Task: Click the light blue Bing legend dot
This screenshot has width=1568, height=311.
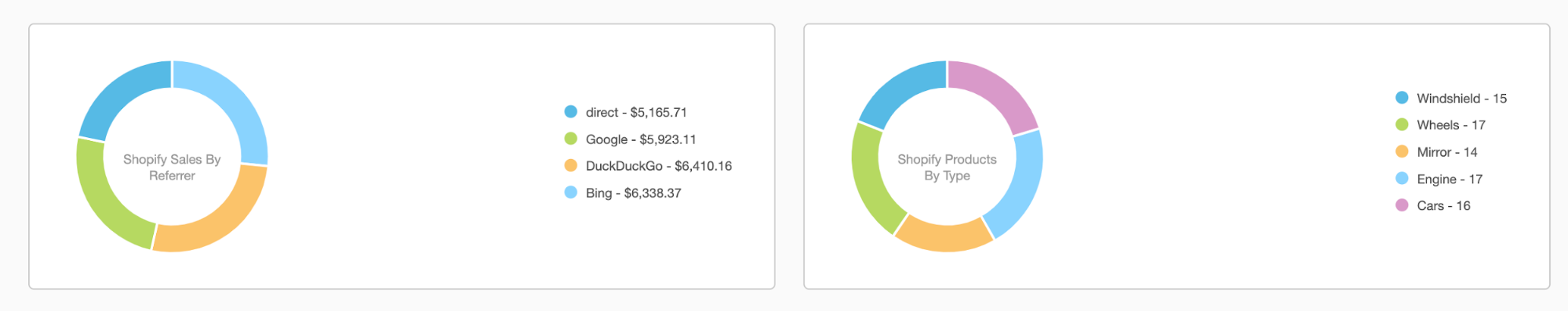Action: [571, 193]
